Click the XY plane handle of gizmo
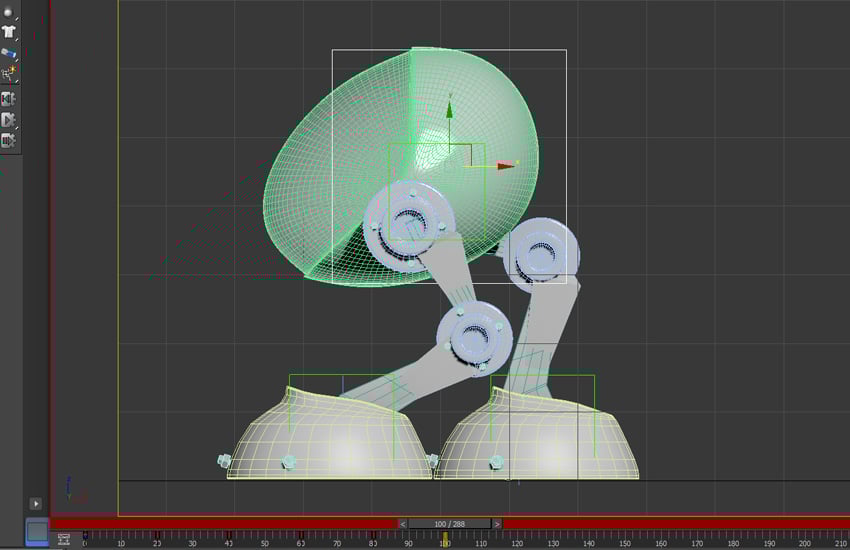The width and height of the screenshot is (850, 550). [461, 155]
